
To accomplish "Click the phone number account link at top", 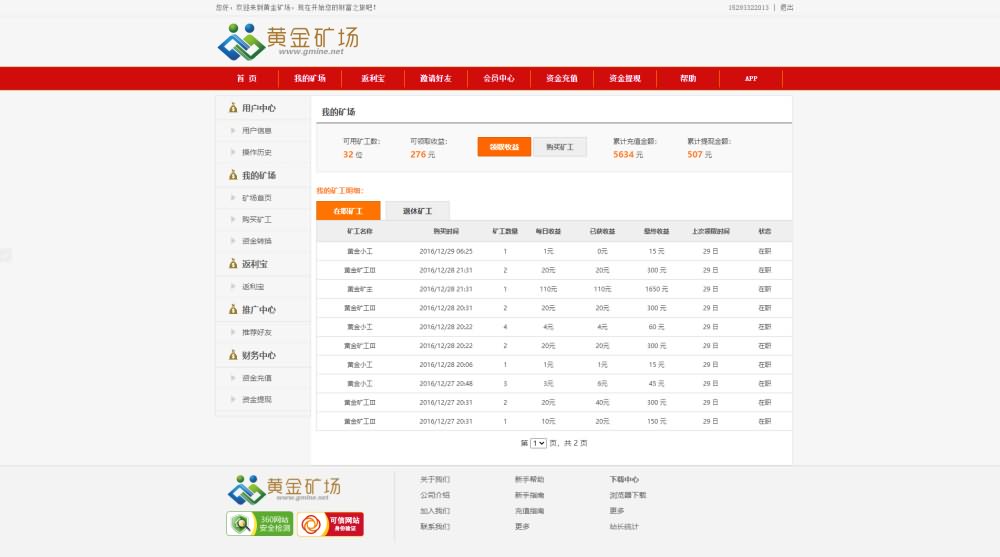I will click(x=749, y=8).
